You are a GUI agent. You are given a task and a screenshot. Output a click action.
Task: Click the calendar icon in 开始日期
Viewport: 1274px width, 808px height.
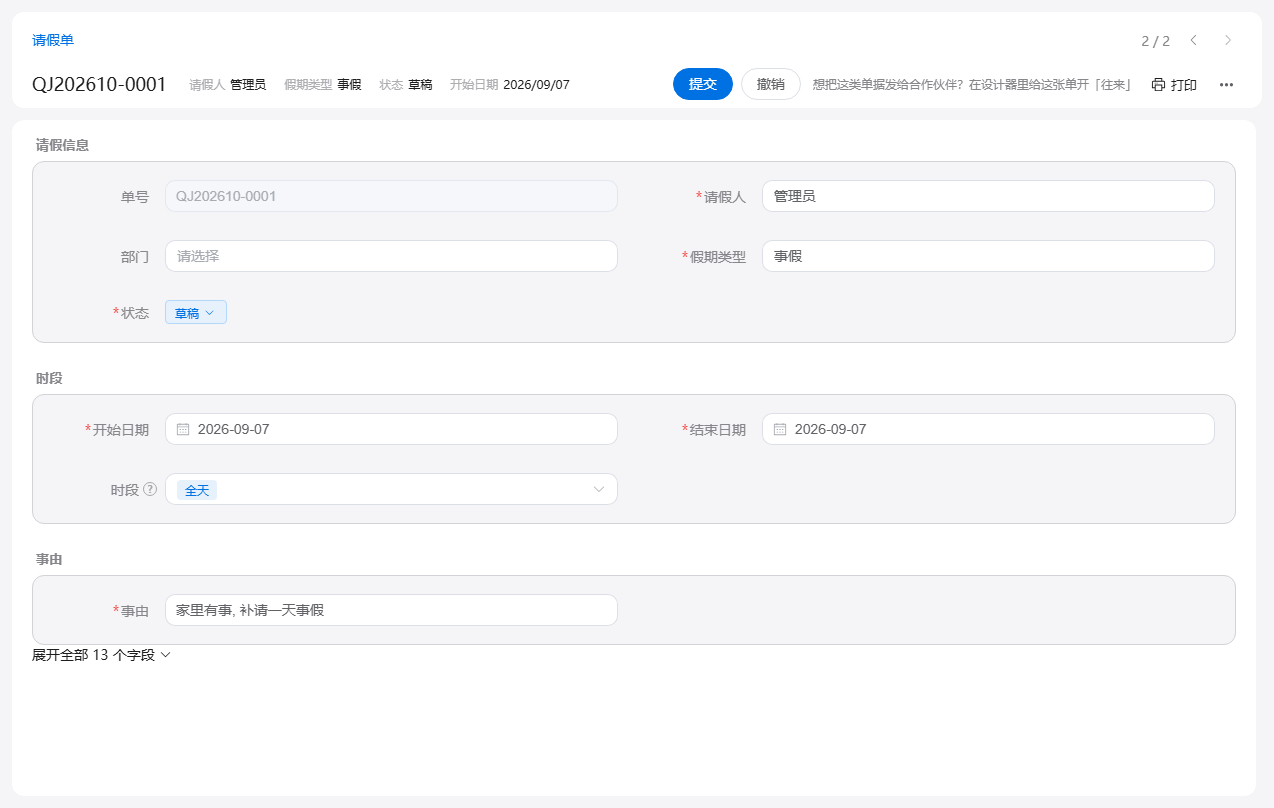183,429
